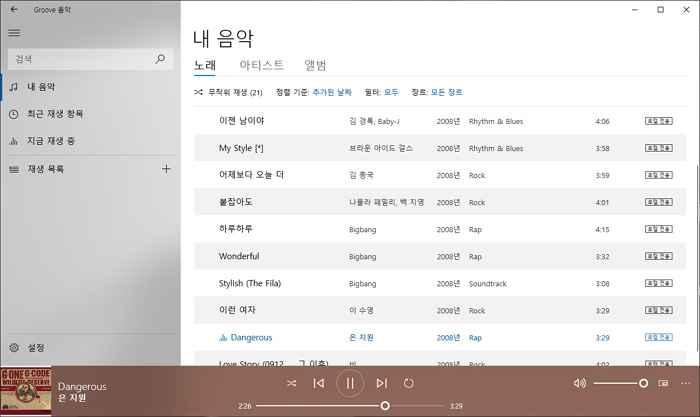Mute the volume speaker icon
This screenshot has height=417, width=700.
click(x=580, y=383)
